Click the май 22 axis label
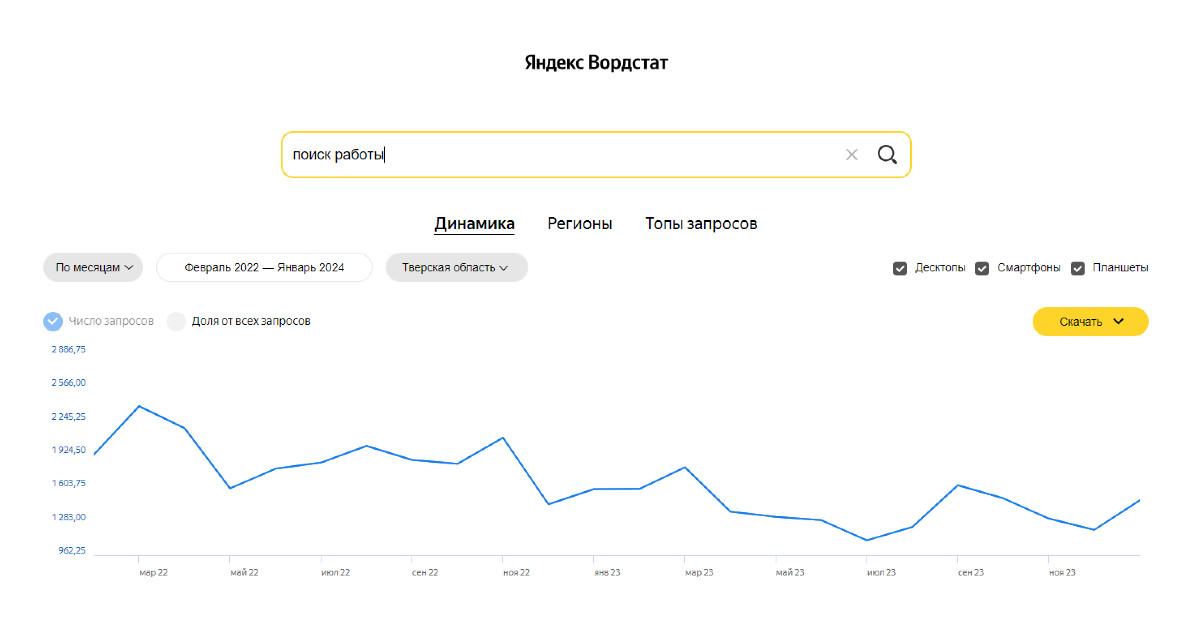This screenshot has width=1200, height=630. tap(244, 573)
